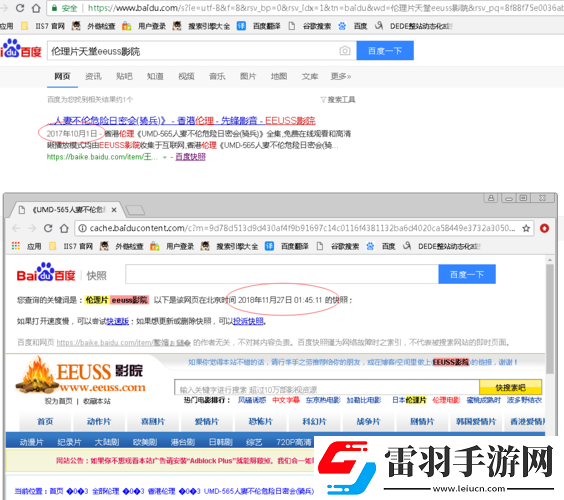
Task: Open the 首页 navigation item
Action: (x=45, y=422)
